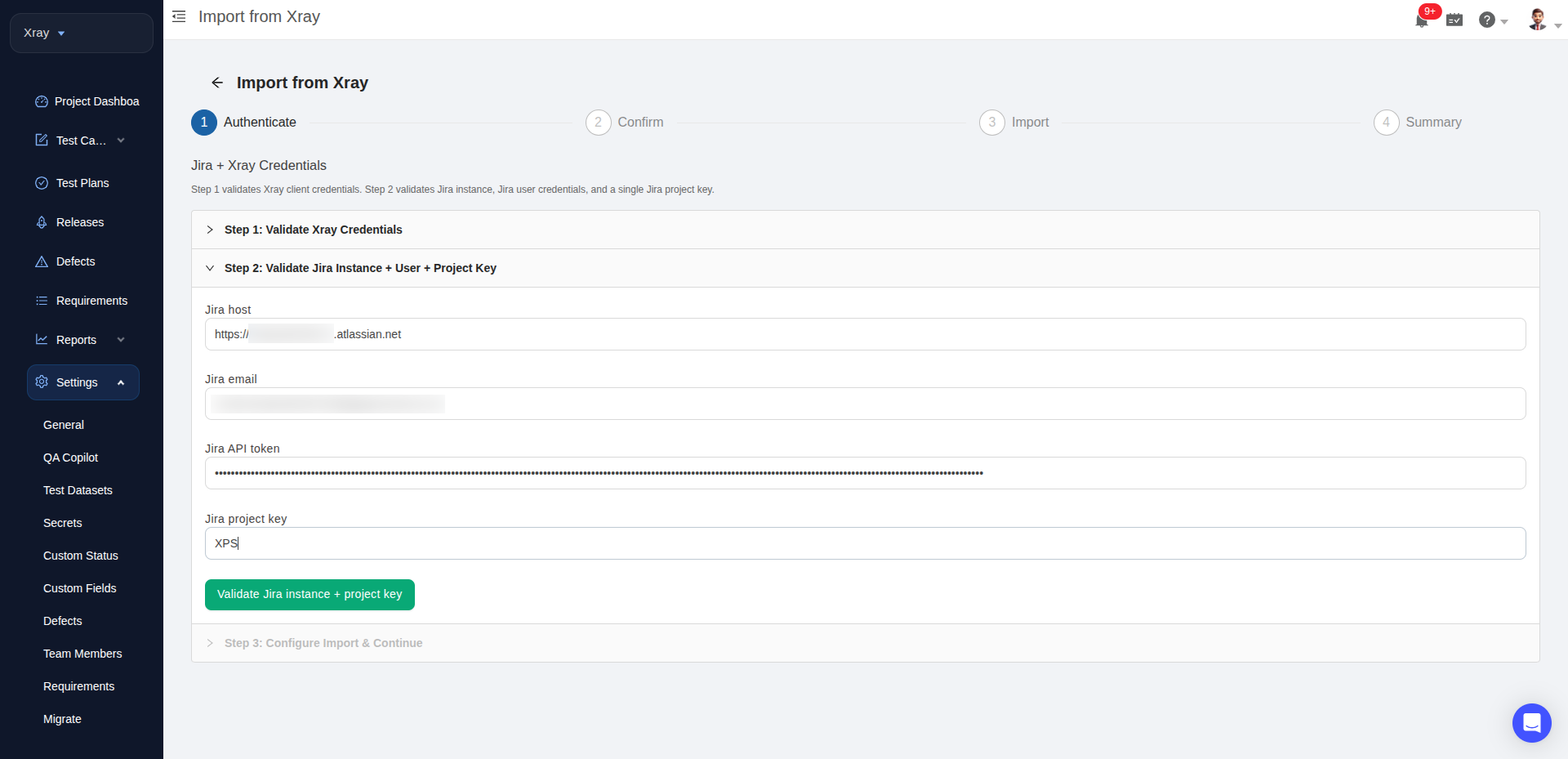Collapse Step 2: Validate Jira Instance section
Image resolution: width=1568 pixels, height=759 pixels.
coord(865,268)
